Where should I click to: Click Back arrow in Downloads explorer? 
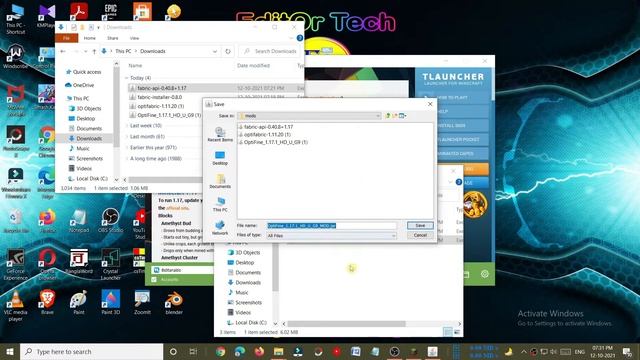pyautogui.click(x=62, y=51)
